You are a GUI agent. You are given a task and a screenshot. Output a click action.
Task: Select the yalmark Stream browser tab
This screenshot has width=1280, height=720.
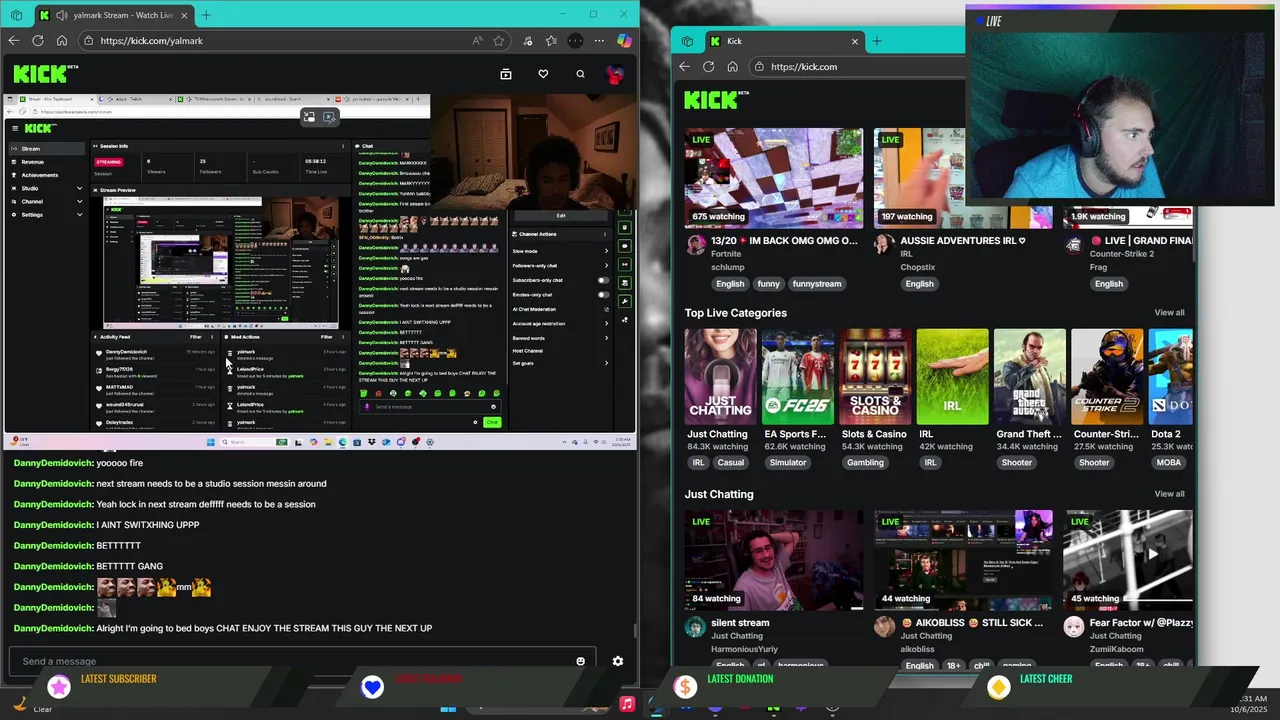[115, 15]
